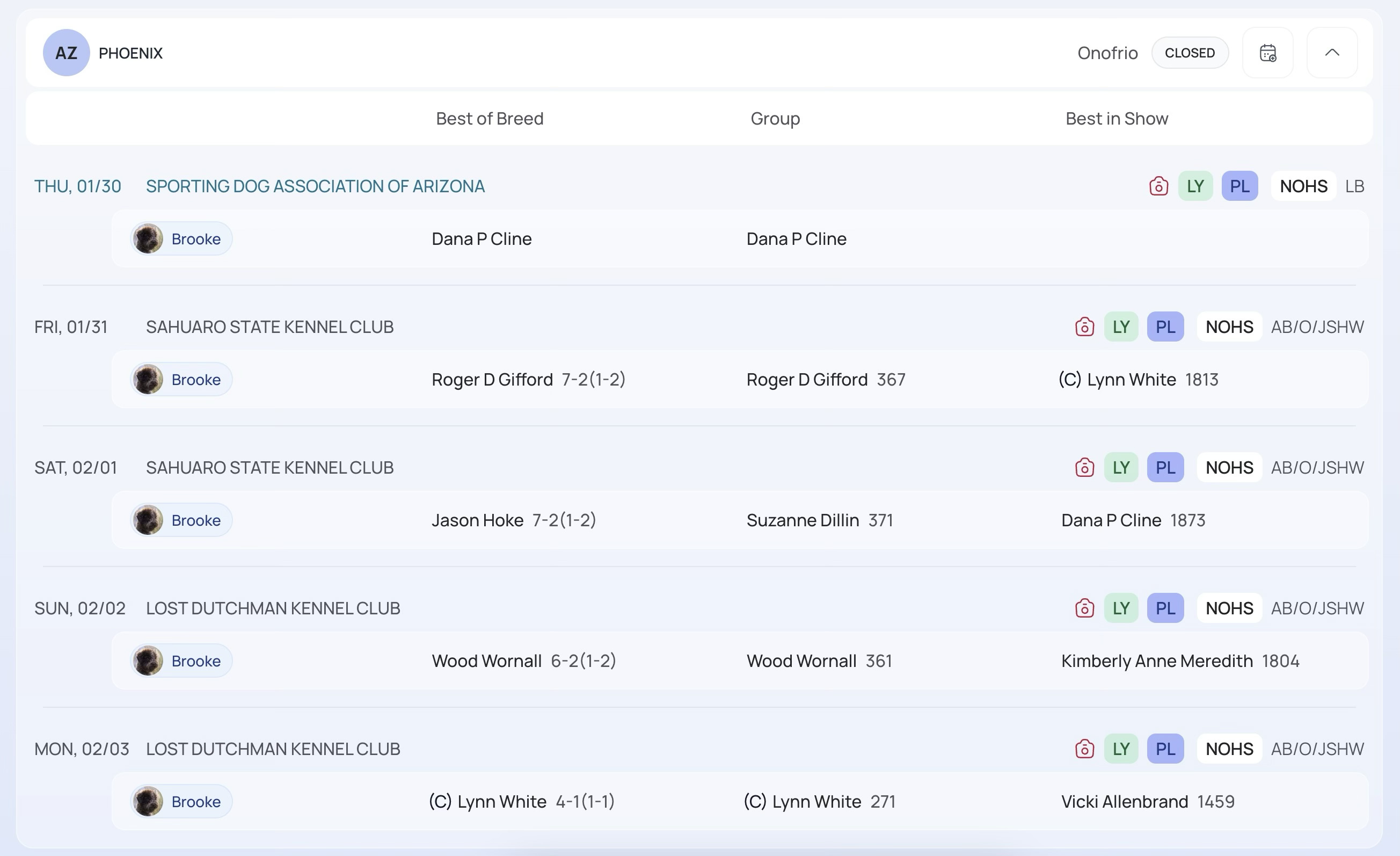Click camera icon for Sunday 02/02 show

1084,608
